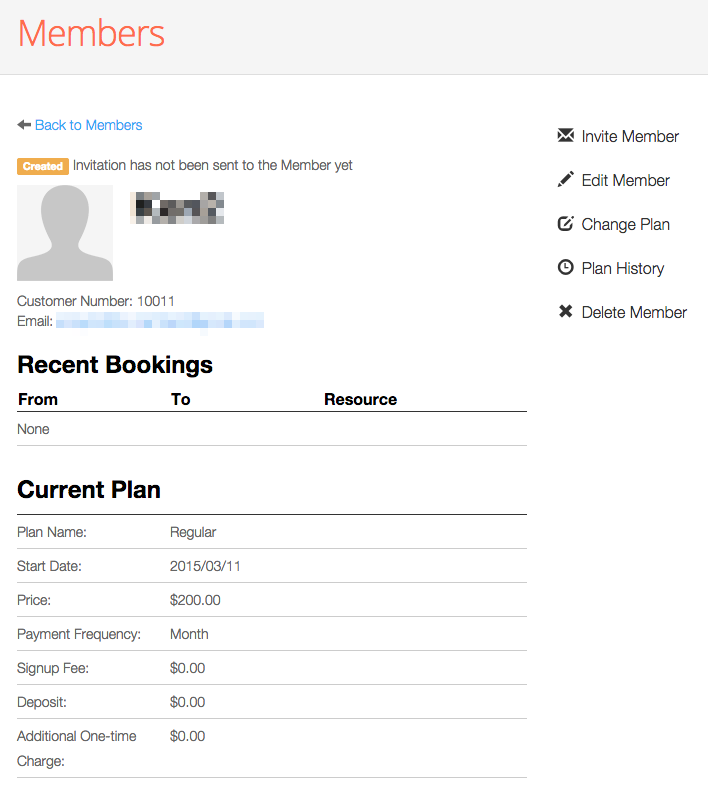Click the clock icon for Plan History
Viewport: 708px width, 794px height.
pyautogui.click(x=565, y=268)
